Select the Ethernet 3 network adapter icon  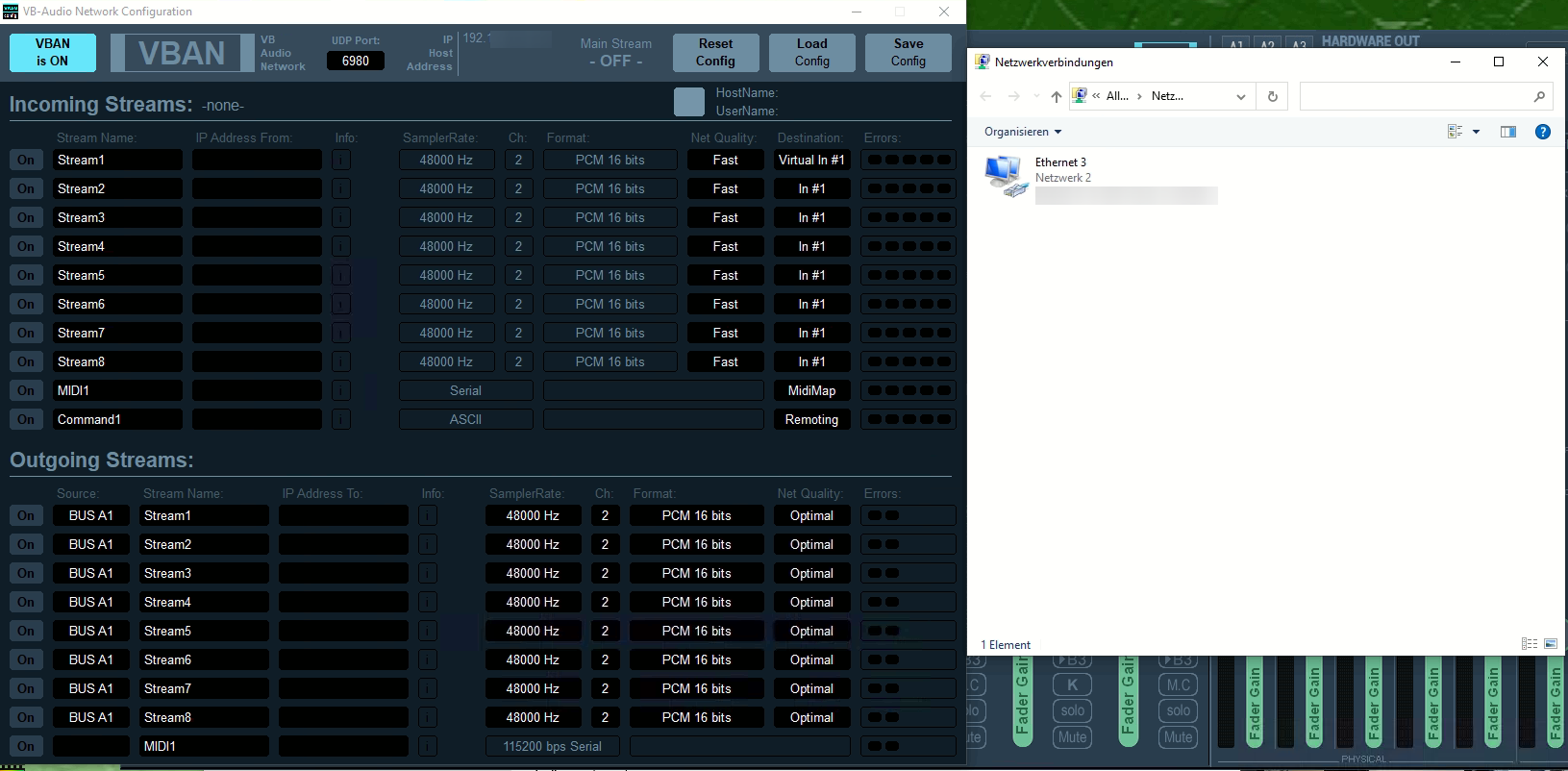coord(1006,176)
